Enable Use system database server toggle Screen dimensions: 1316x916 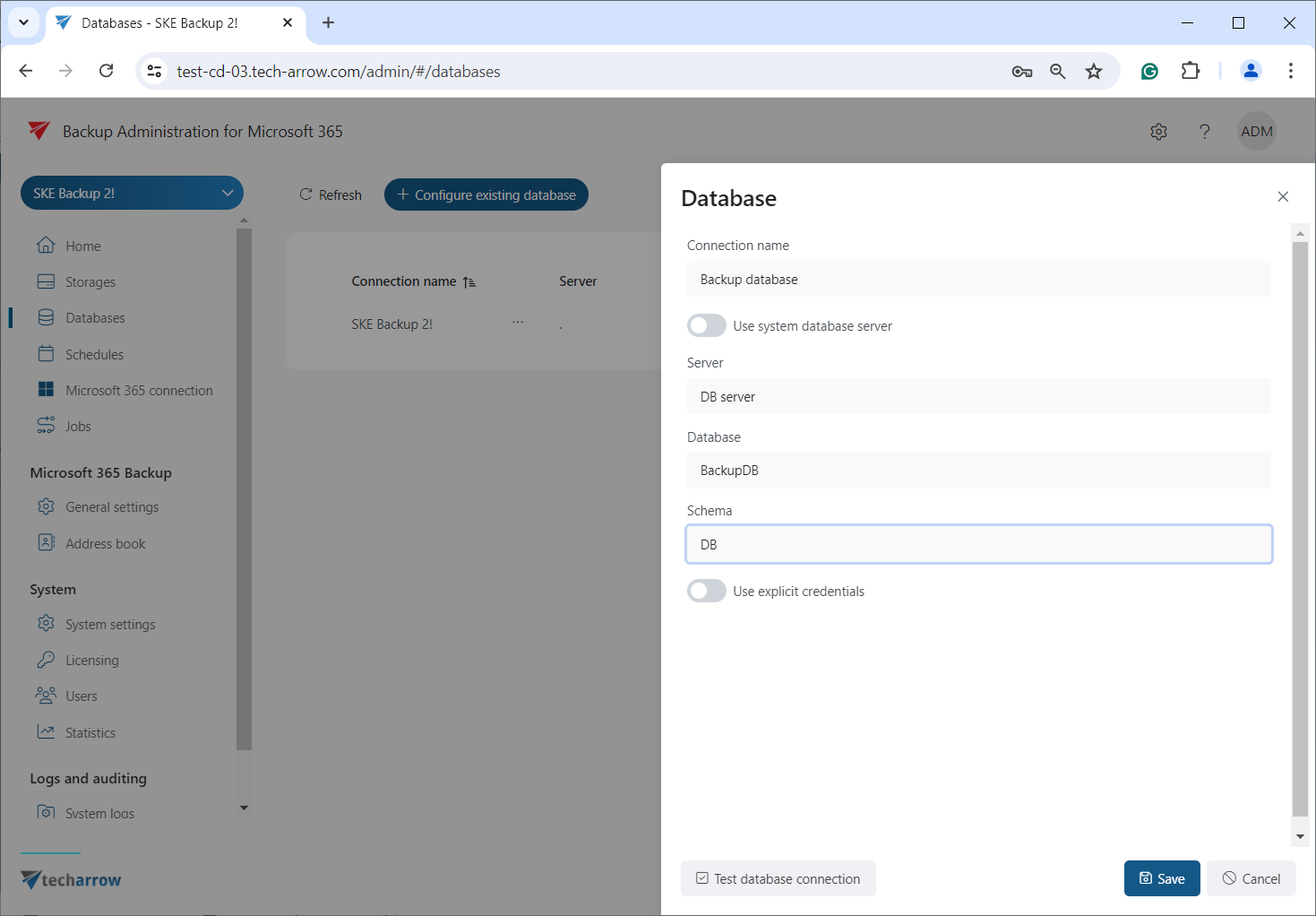click(706, 325)
